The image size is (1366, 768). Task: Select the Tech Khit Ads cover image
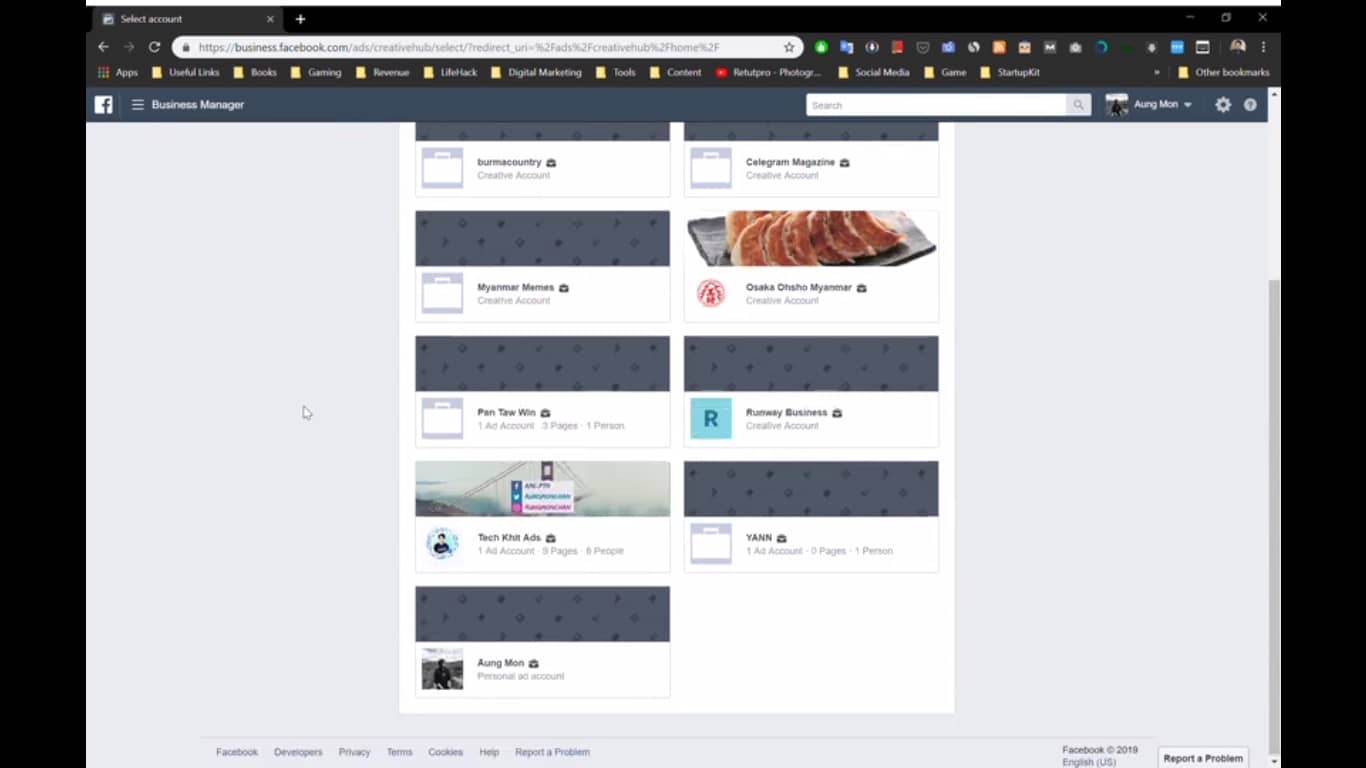543,489
